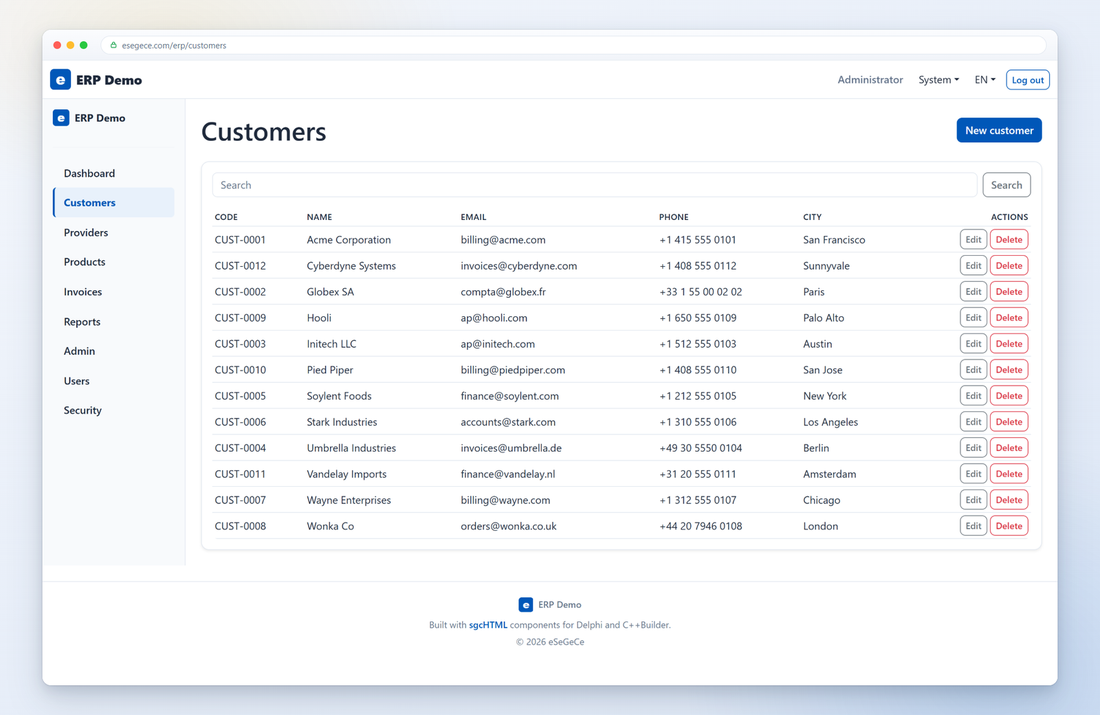Delete the Cyberdyne Systems row
This screenshot has width=1100, height=715.
point(1009,265)
